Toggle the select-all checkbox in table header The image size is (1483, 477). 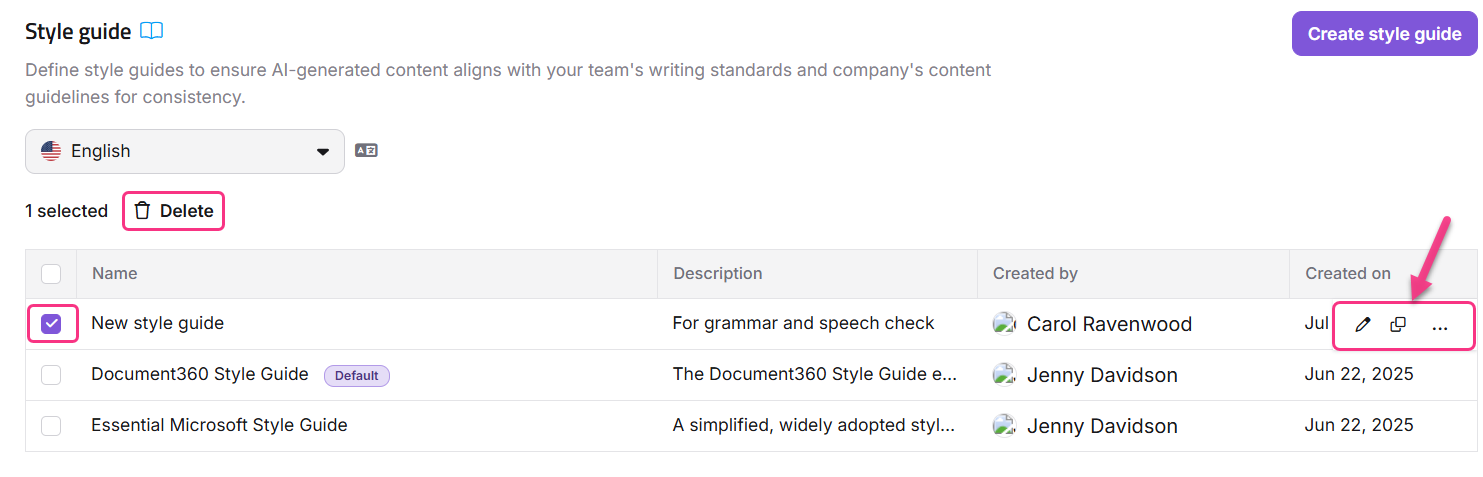point(51,273)
